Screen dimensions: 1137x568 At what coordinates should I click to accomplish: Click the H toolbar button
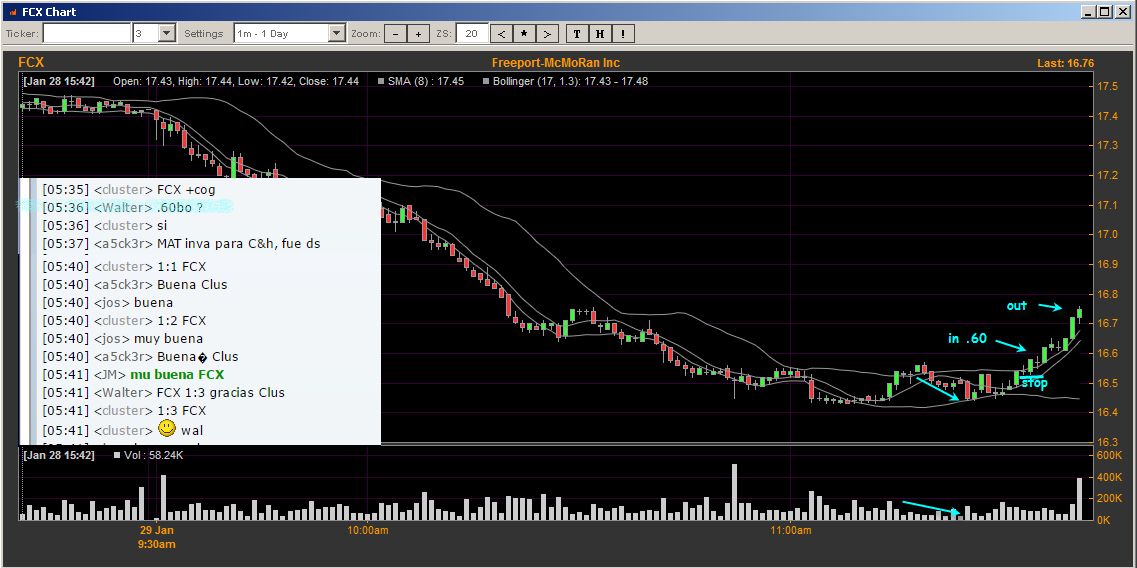point(600,33)
